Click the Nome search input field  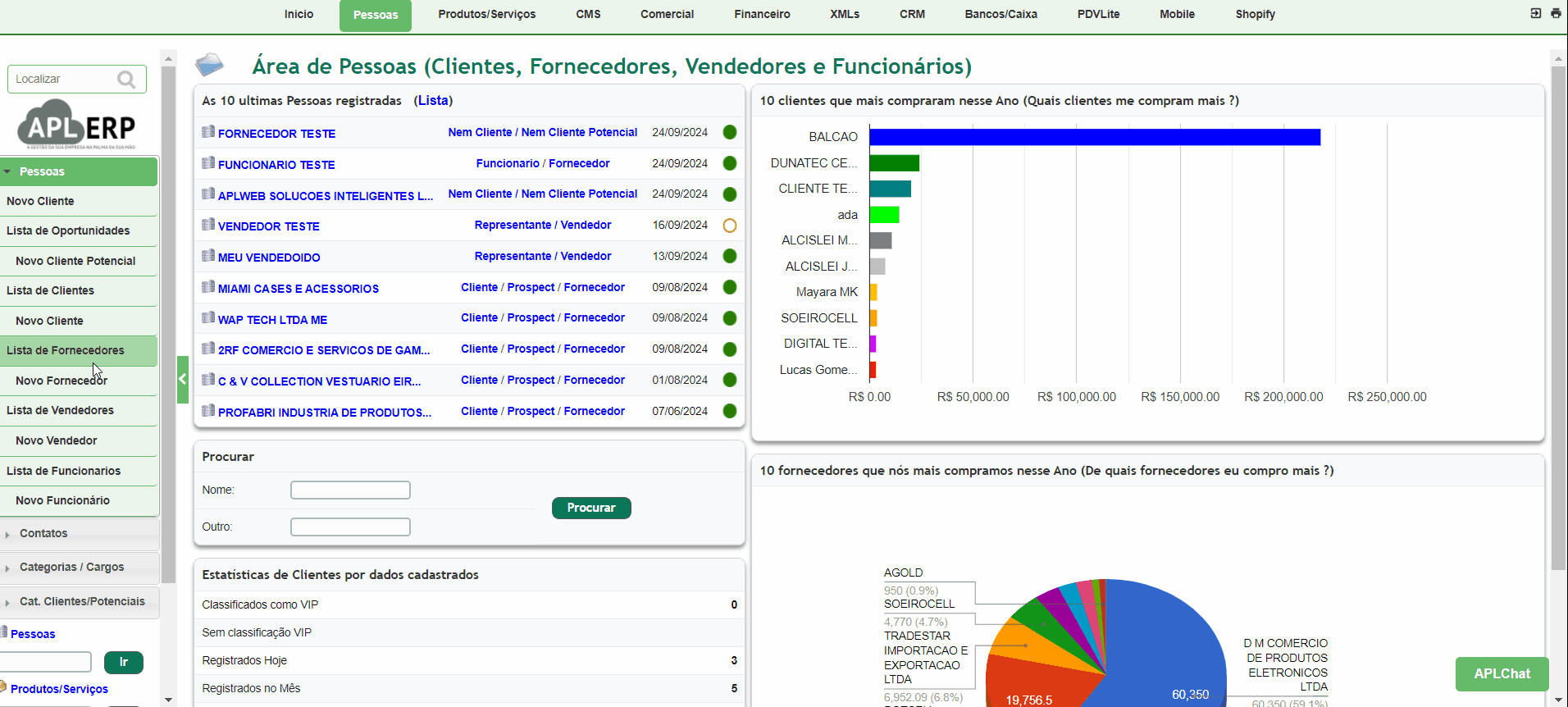tap(350, 490)
